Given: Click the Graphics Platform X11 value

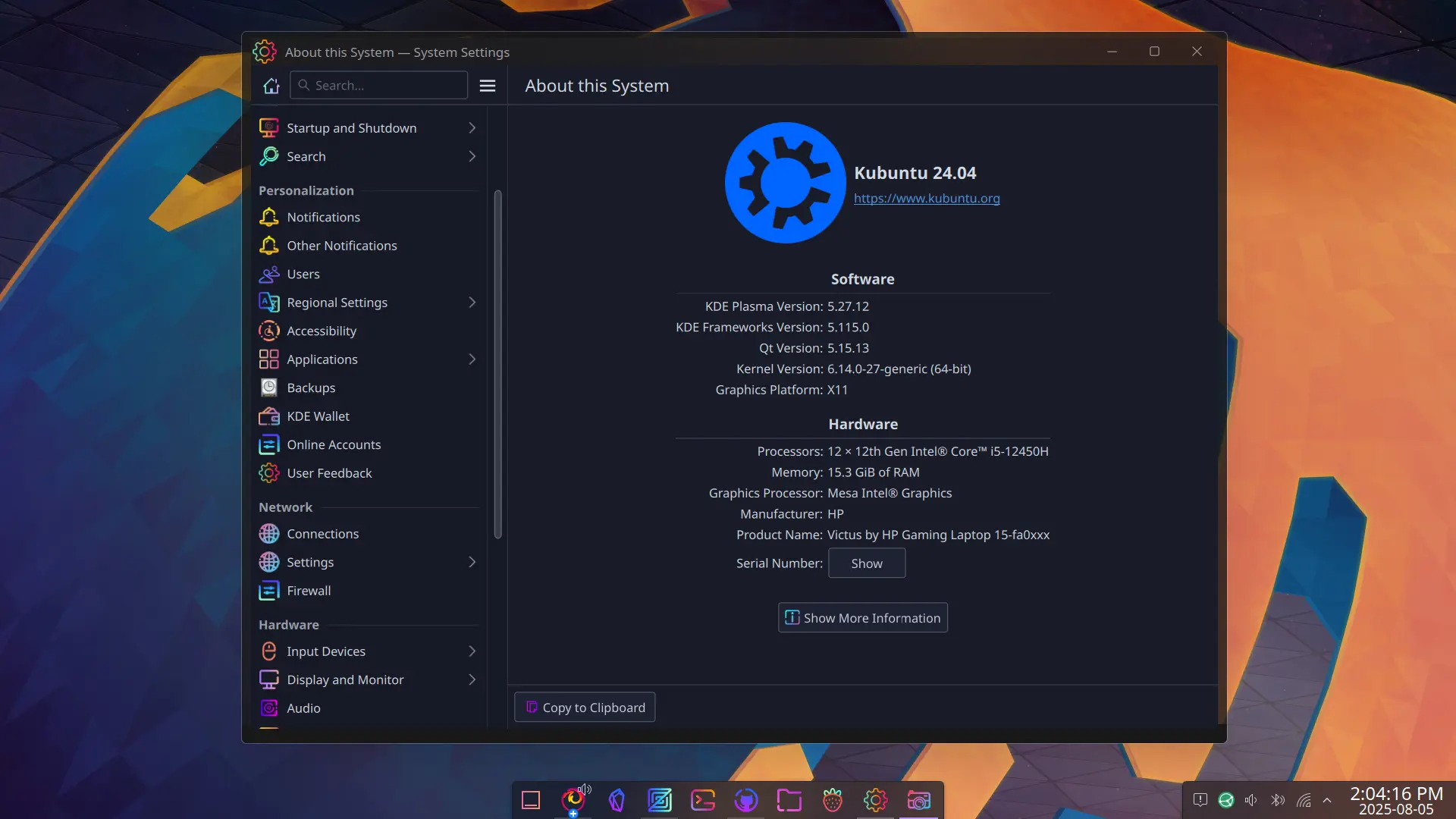Looking at the screenshot, I should (837, 390).
